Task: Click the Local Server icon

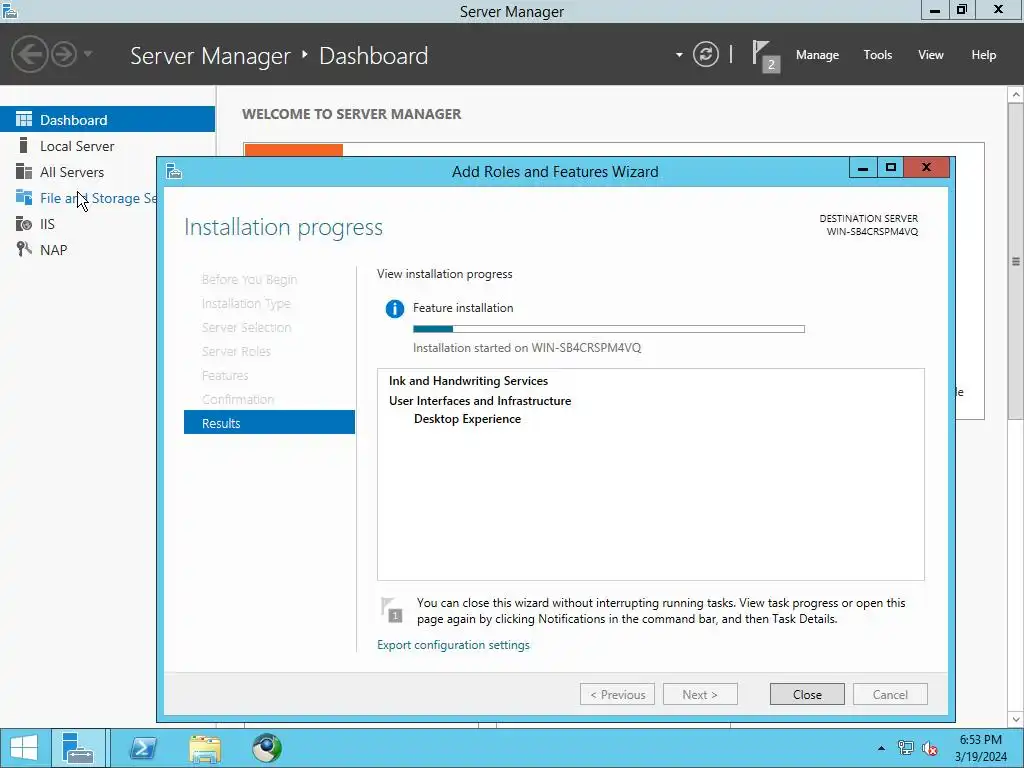Action: [x=24, y=145]
